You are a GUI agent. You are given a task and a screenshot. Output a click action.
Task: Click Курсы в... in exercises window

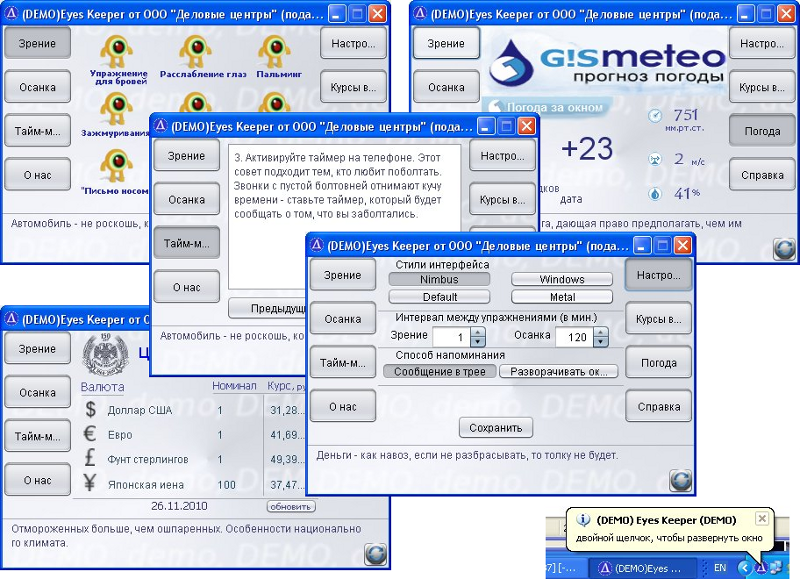[x=353, y=87]
